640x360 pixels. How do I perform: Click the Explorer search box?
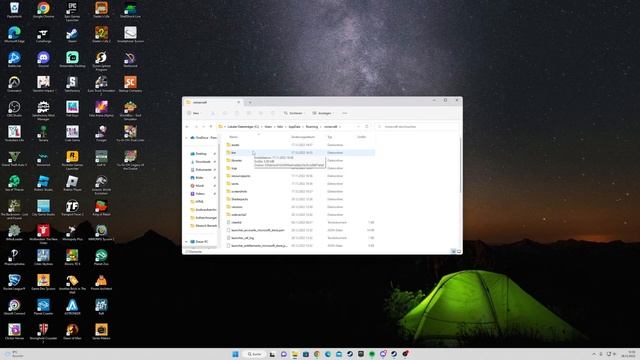point(417,127)
